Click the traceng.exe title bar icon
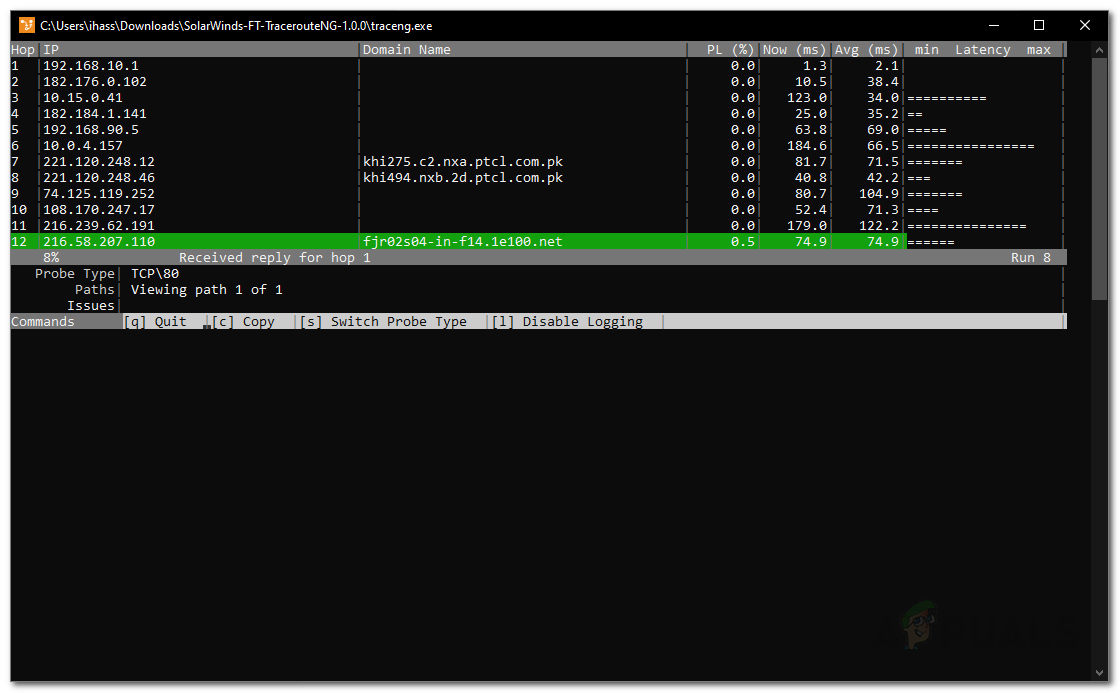 (x=26, y=26)
